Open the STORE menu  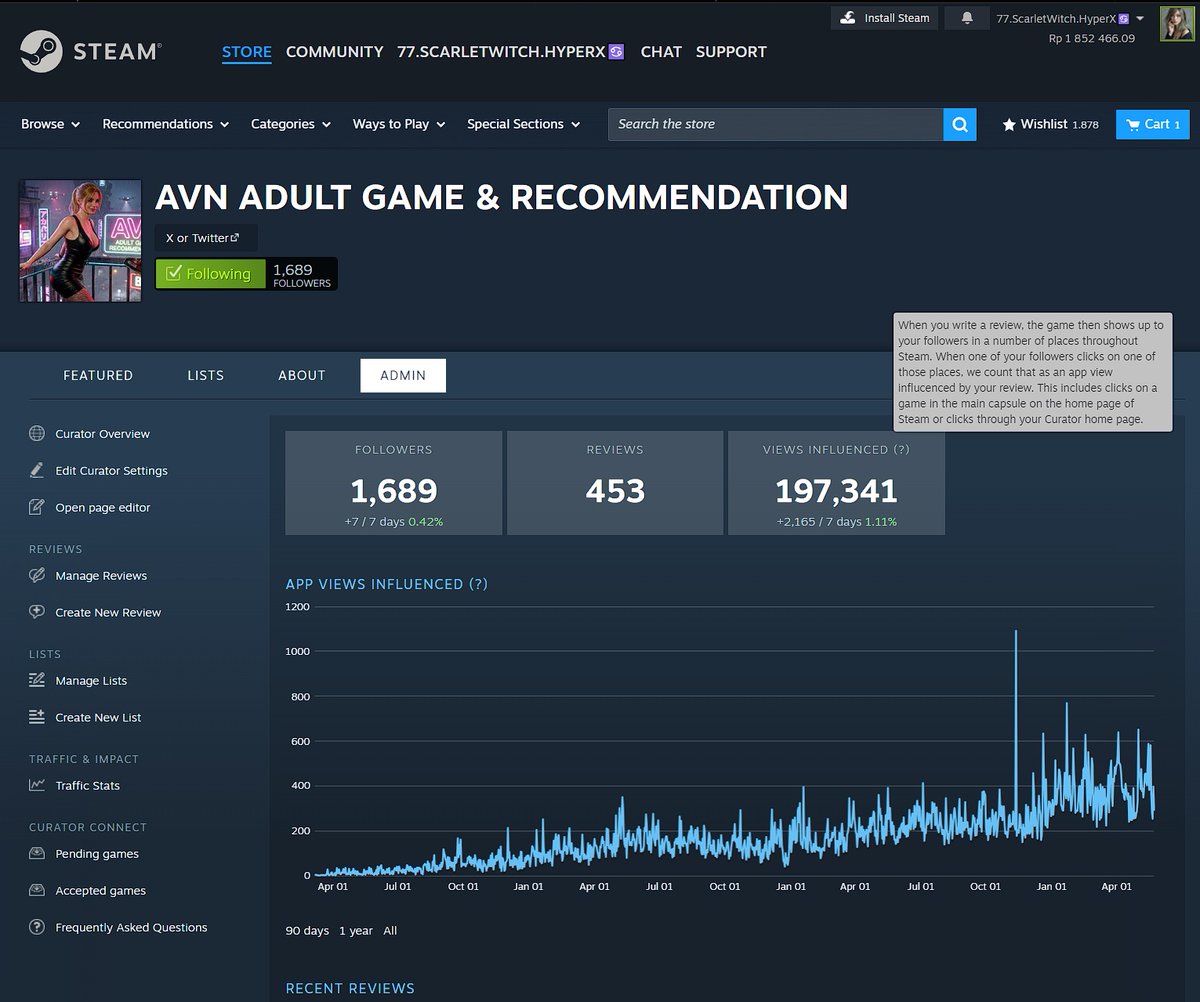247,52
